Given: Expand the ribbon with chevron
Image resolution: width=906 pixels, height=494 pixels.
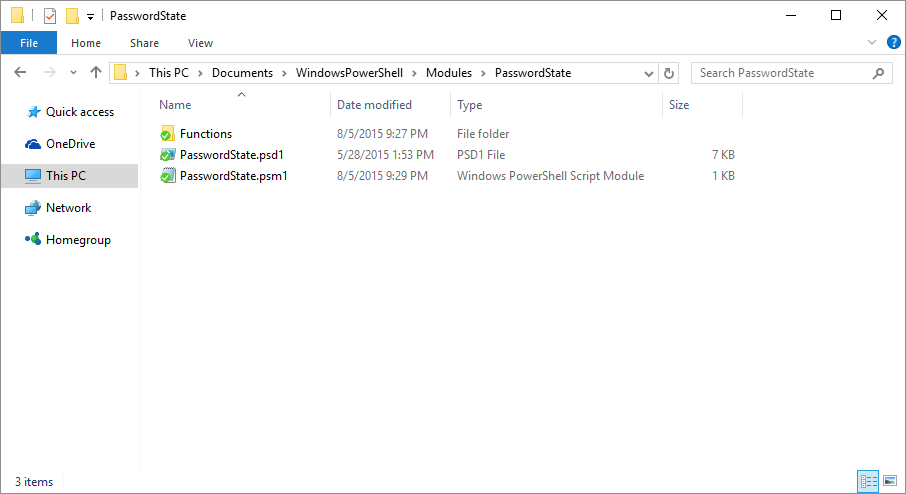Looking at the screenshot, I should [872, 42].
